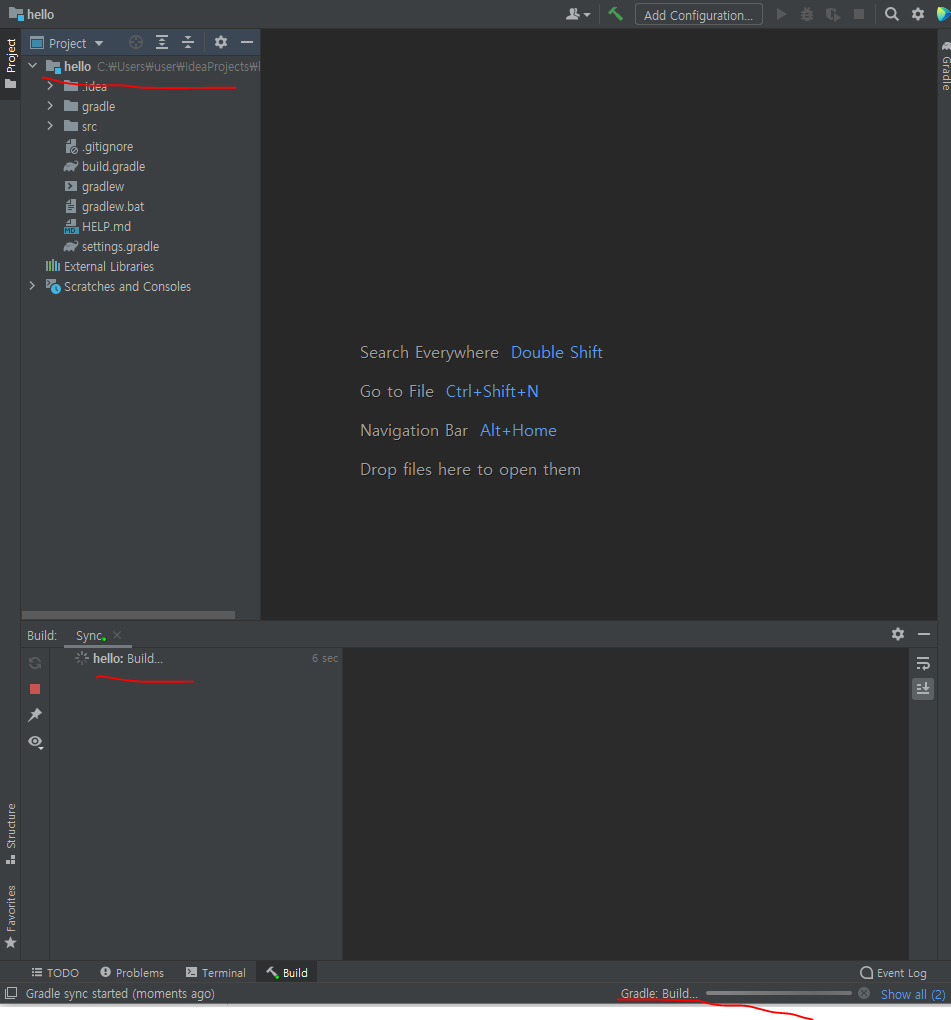The height and width of the screenshot is (1020, 951).
Task: Expand the src folder
Action: [x=50, y=126]
